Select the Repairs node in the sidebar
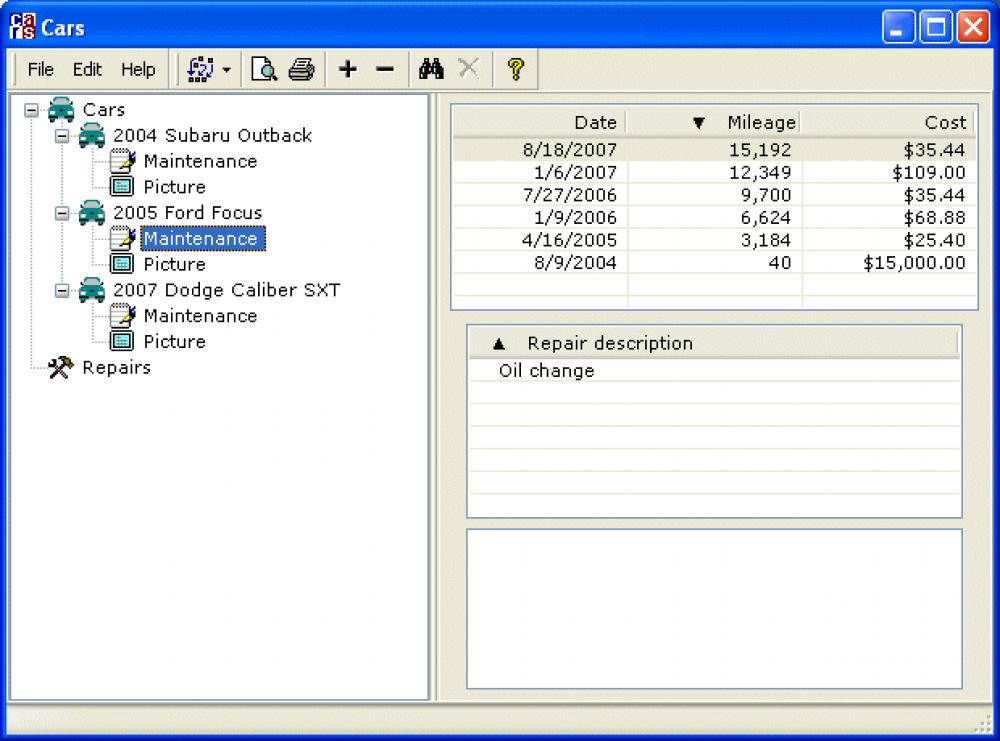1000x741 pixels. [x=116, y=367]
